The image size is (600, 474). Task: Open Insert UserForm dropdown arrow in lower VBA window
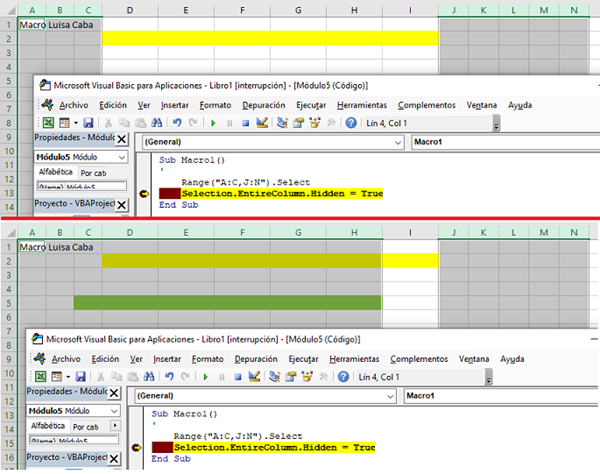(x=68, y=376)
